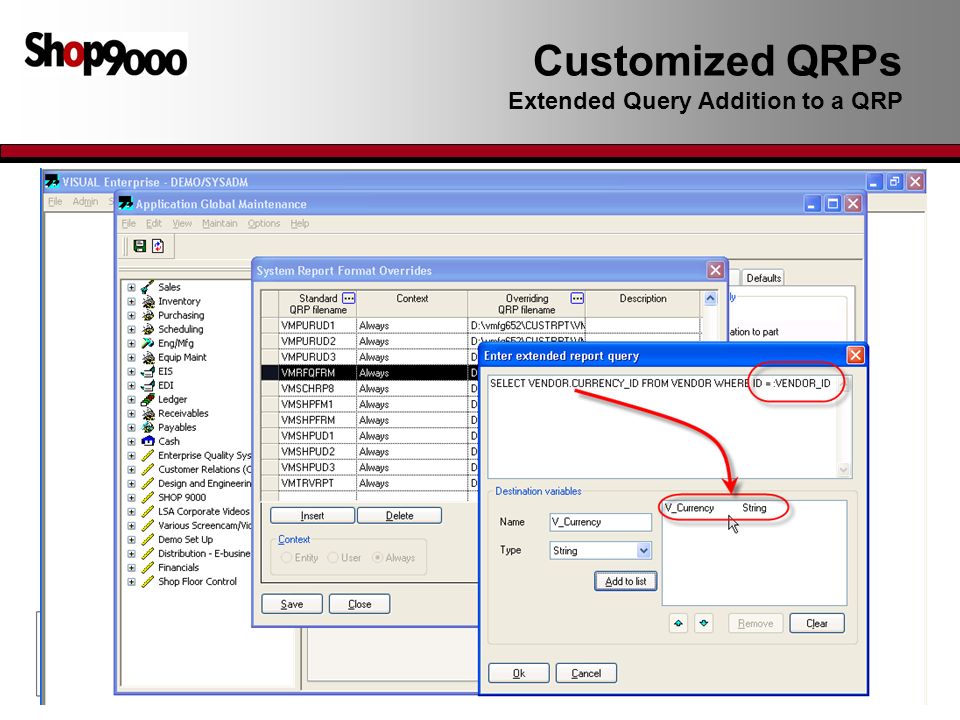The width and height of the screenshot is (960, 720).
Task: Select the Entity context radio button
Action: pos(286,558)
